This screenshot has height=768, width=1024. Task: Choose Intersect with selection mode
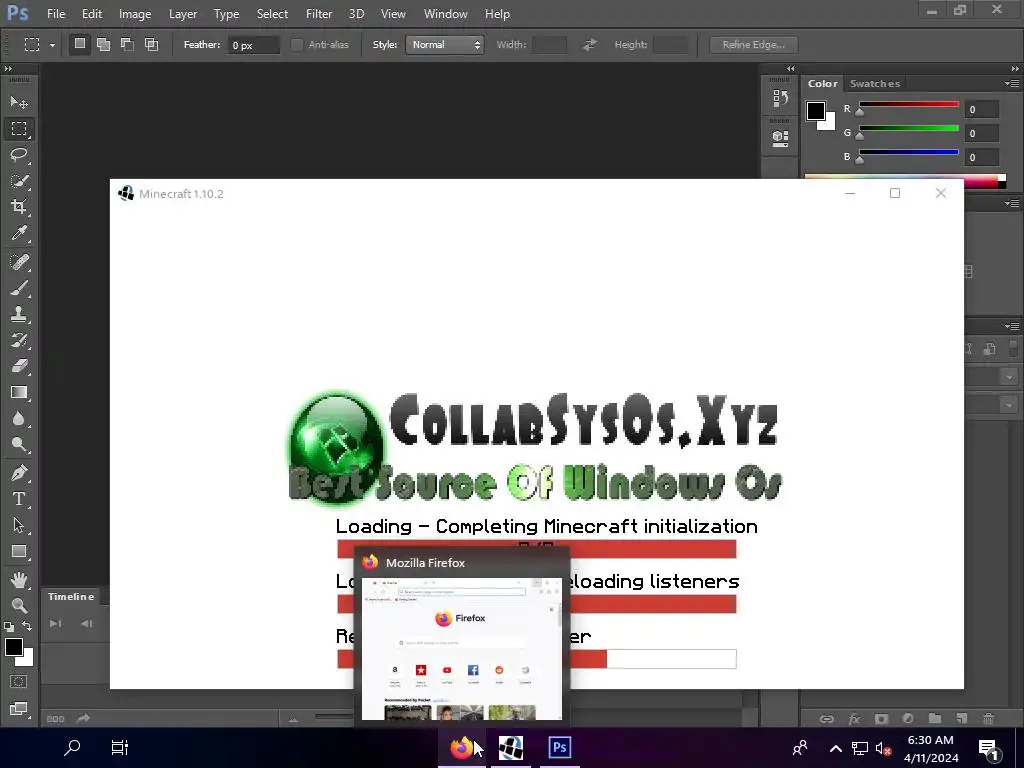pyautogui.click(x=152, y=44)
